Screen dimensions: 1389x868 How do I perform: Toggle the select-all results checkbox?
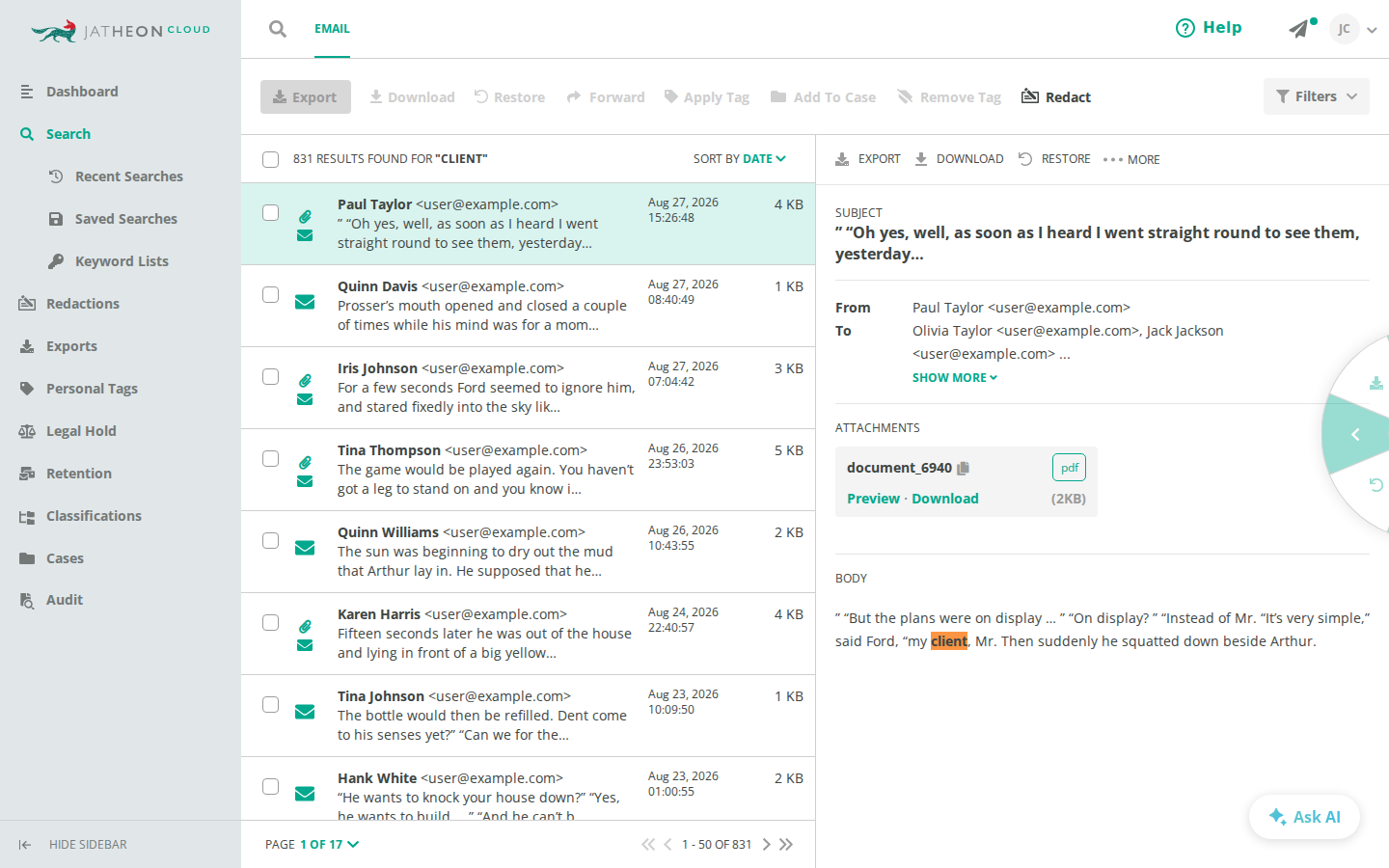click(x=271, y=159)
